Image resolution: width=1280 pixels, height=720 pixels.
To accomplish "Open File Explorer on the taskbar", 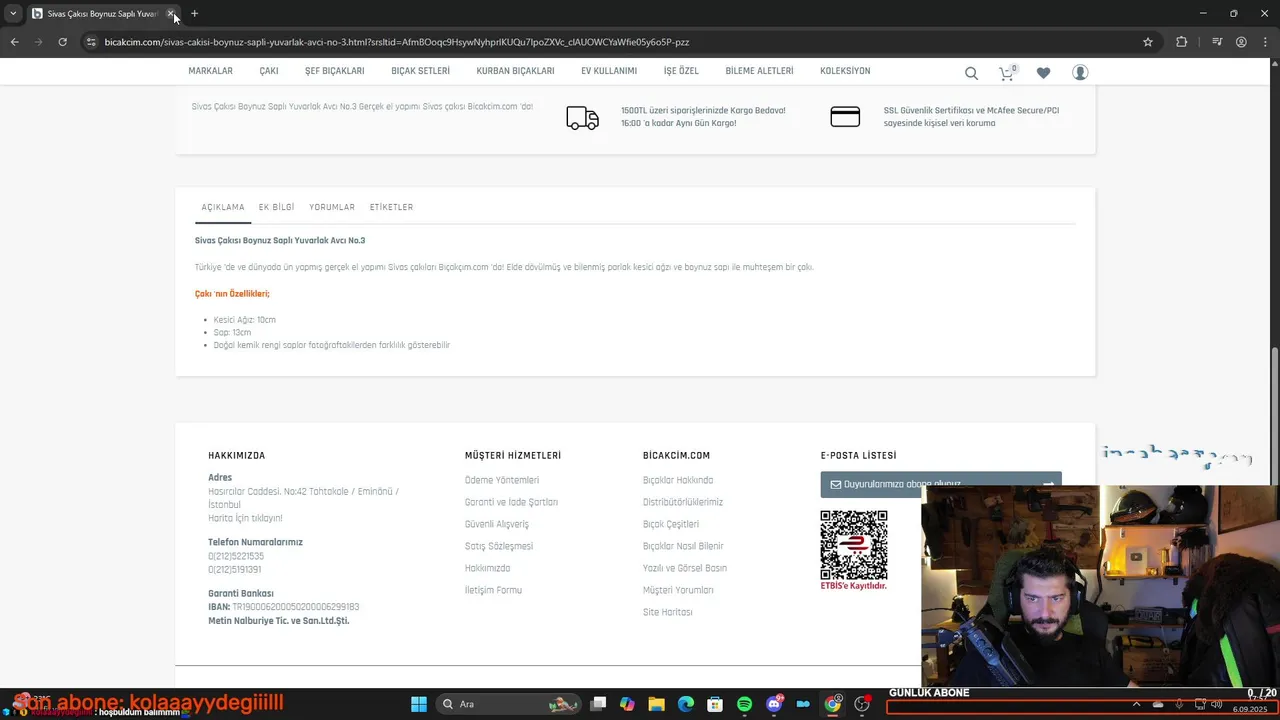I will pos(657,704).
